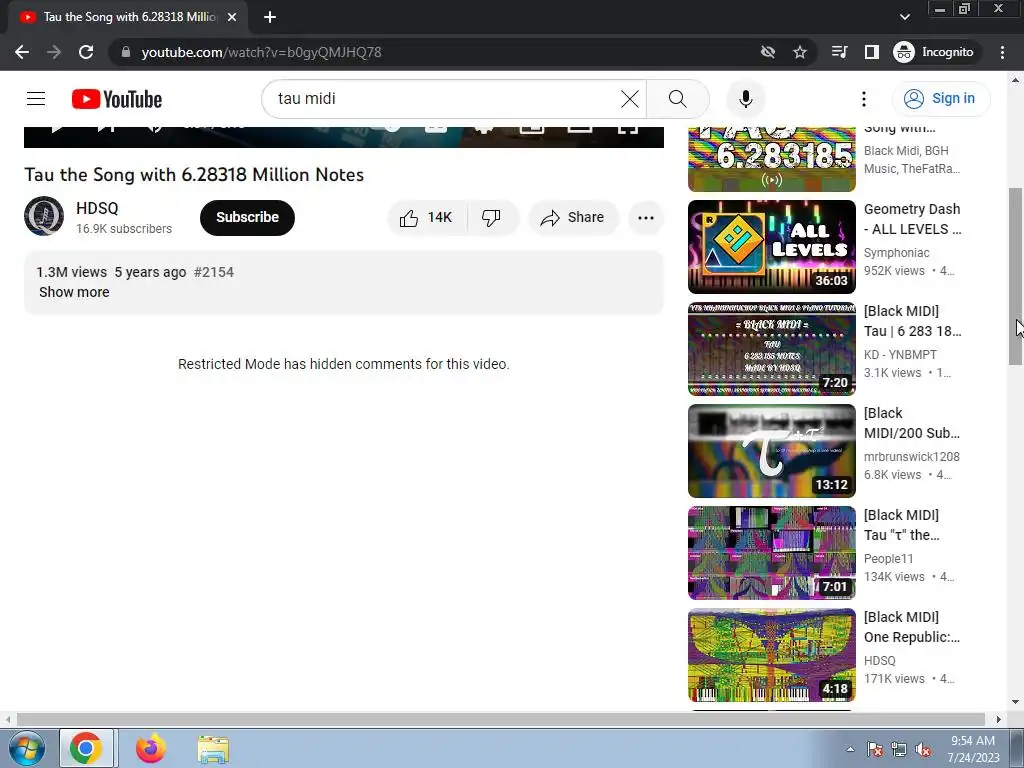
Task: Click scrollbar down arrow at right
Action: (1016, 703)
